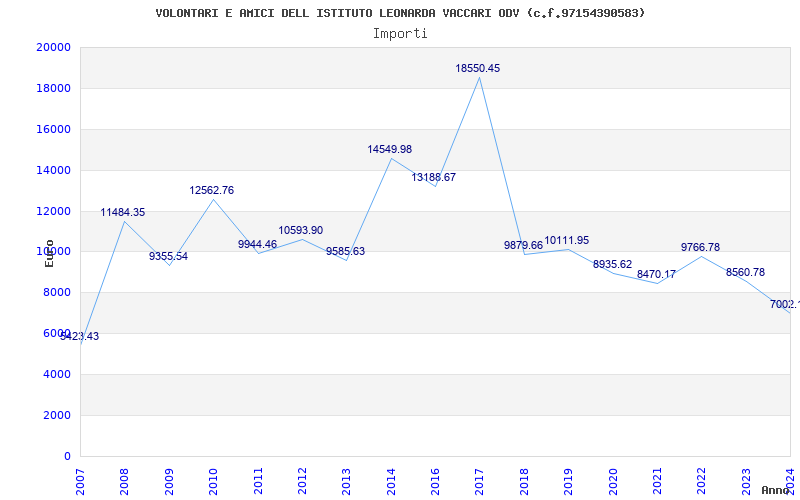Click the 8560.78 data label
Viewport: 800px width, 500px height.
click(745, 272)
